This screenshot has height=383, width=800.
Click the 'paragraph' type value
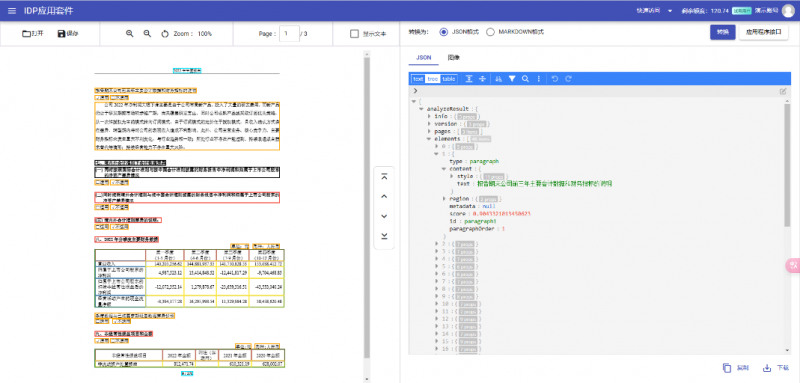click(484, 161)
